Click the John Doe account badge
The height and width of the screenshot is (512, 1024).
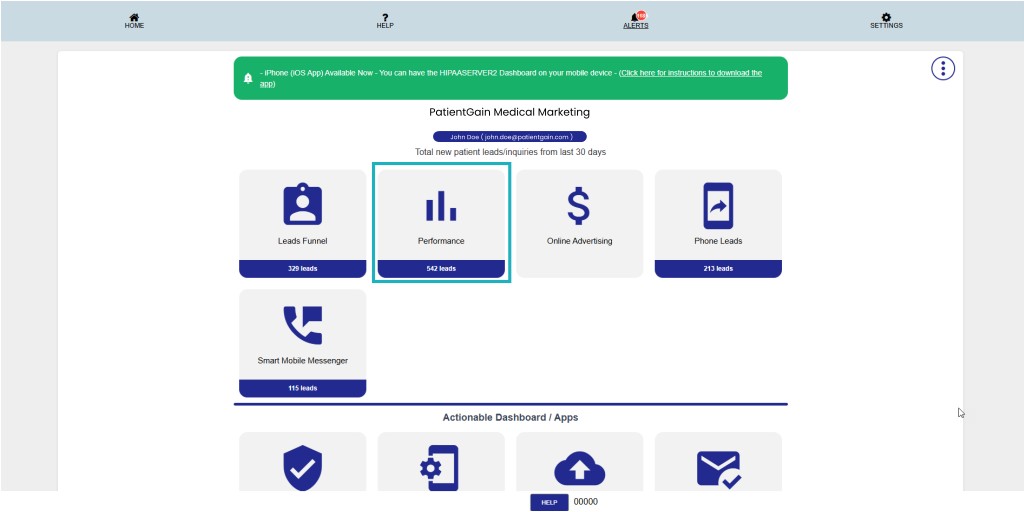coord(510,137)
